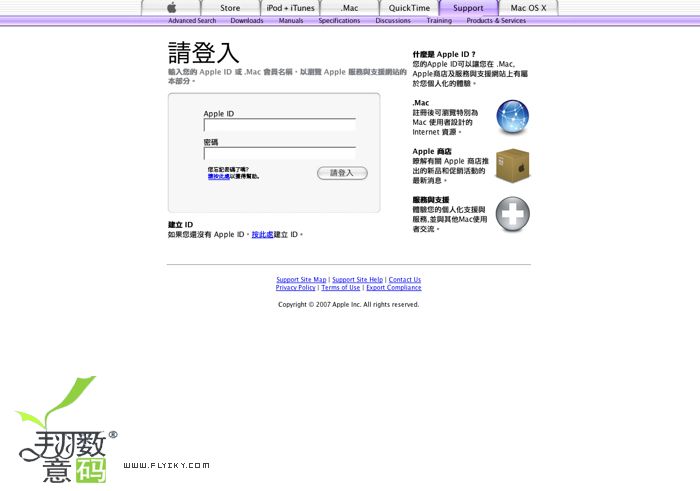This screenshot has width=700, height=491.
Task: Click the Apple logo tab
Action: (171, 8)
